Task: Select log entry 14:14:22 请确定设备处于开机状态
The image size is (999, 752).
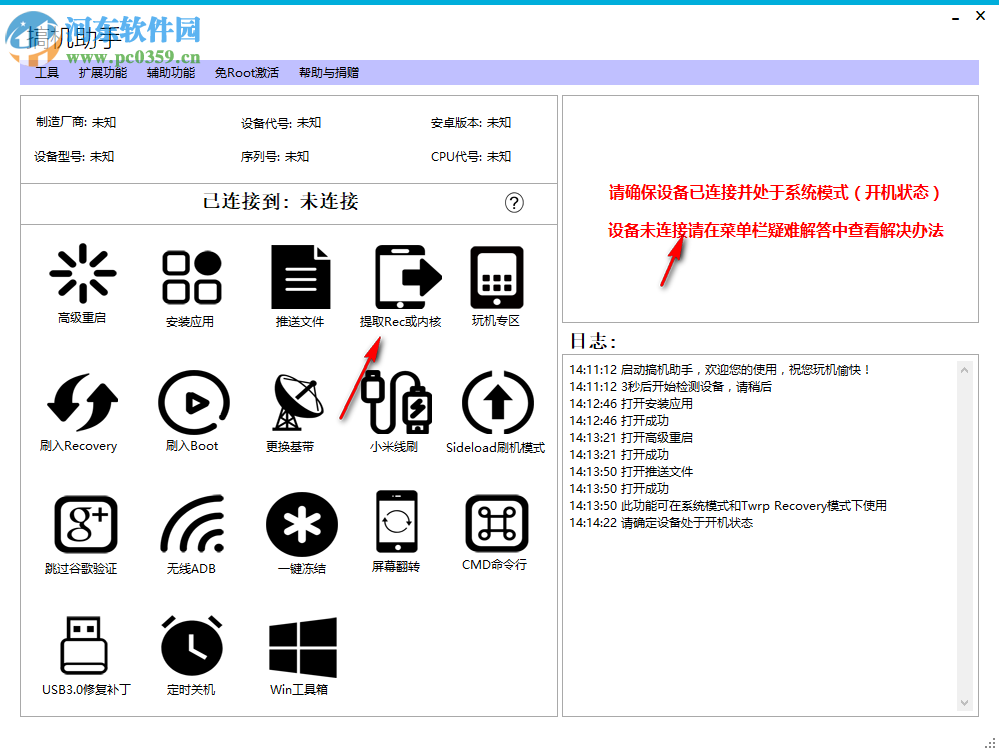Action: tap(661, 523)
